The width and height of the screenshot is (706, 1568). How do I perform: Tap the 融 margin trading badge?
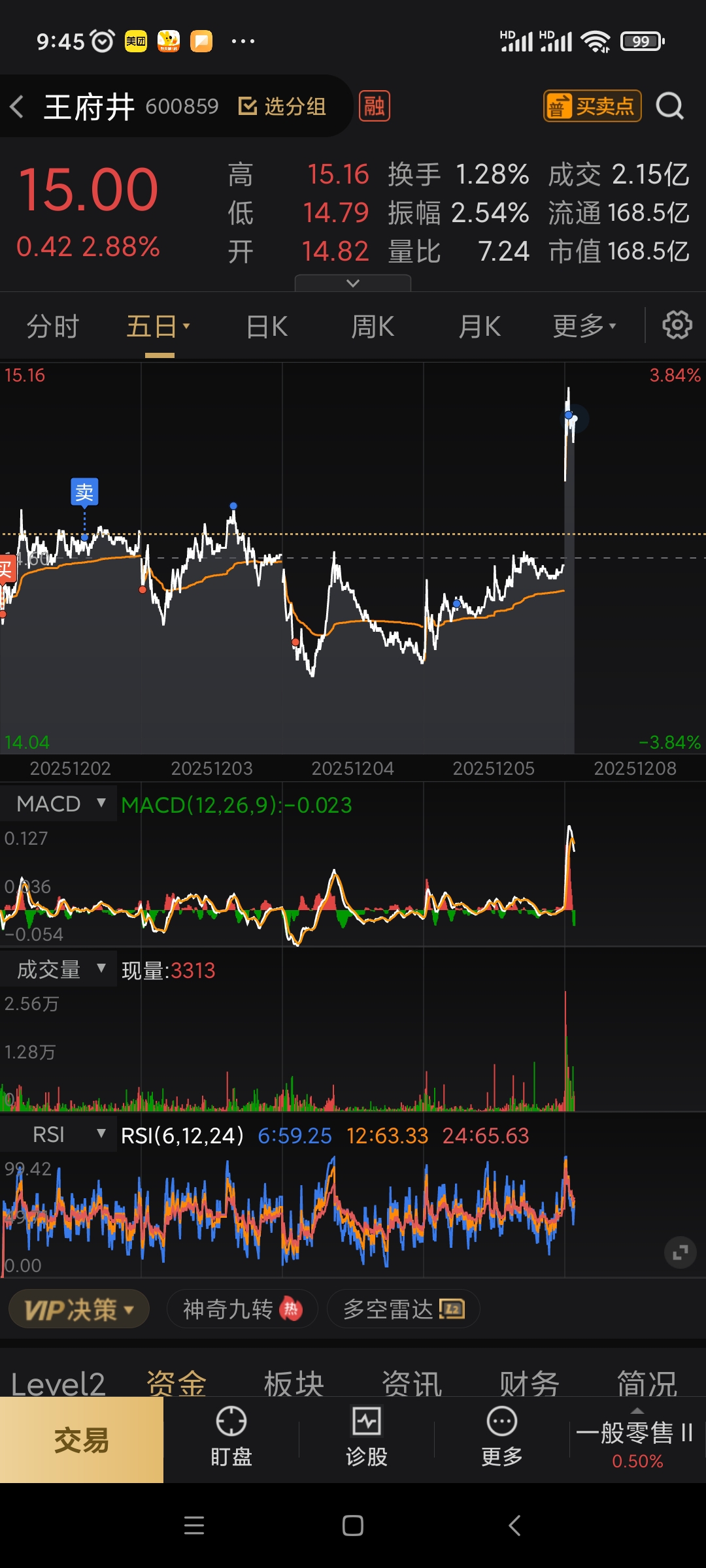tap(375, 106)
